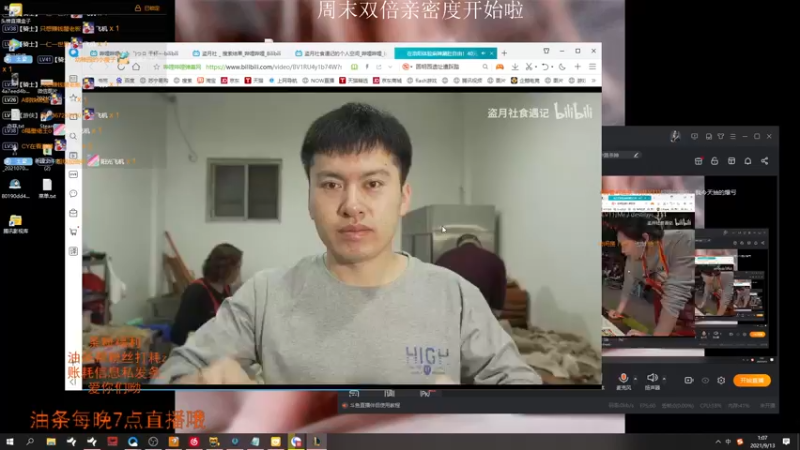Click the game controller icon in browser toolbar
This screenshot has width=800, height=450.
(499, 67)
